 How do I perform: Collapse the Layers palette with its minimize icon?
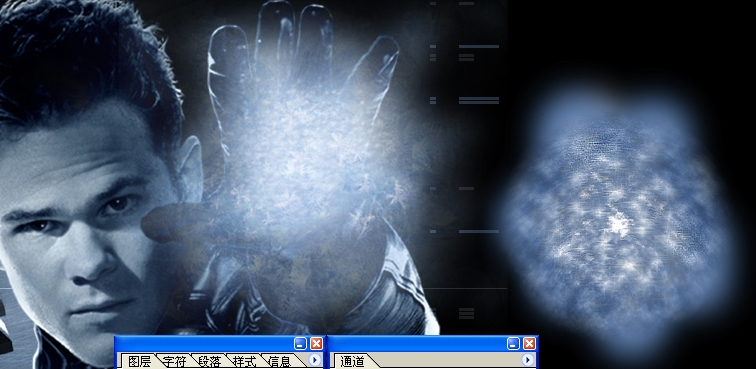pyautogui.click(x=300, y=343)
